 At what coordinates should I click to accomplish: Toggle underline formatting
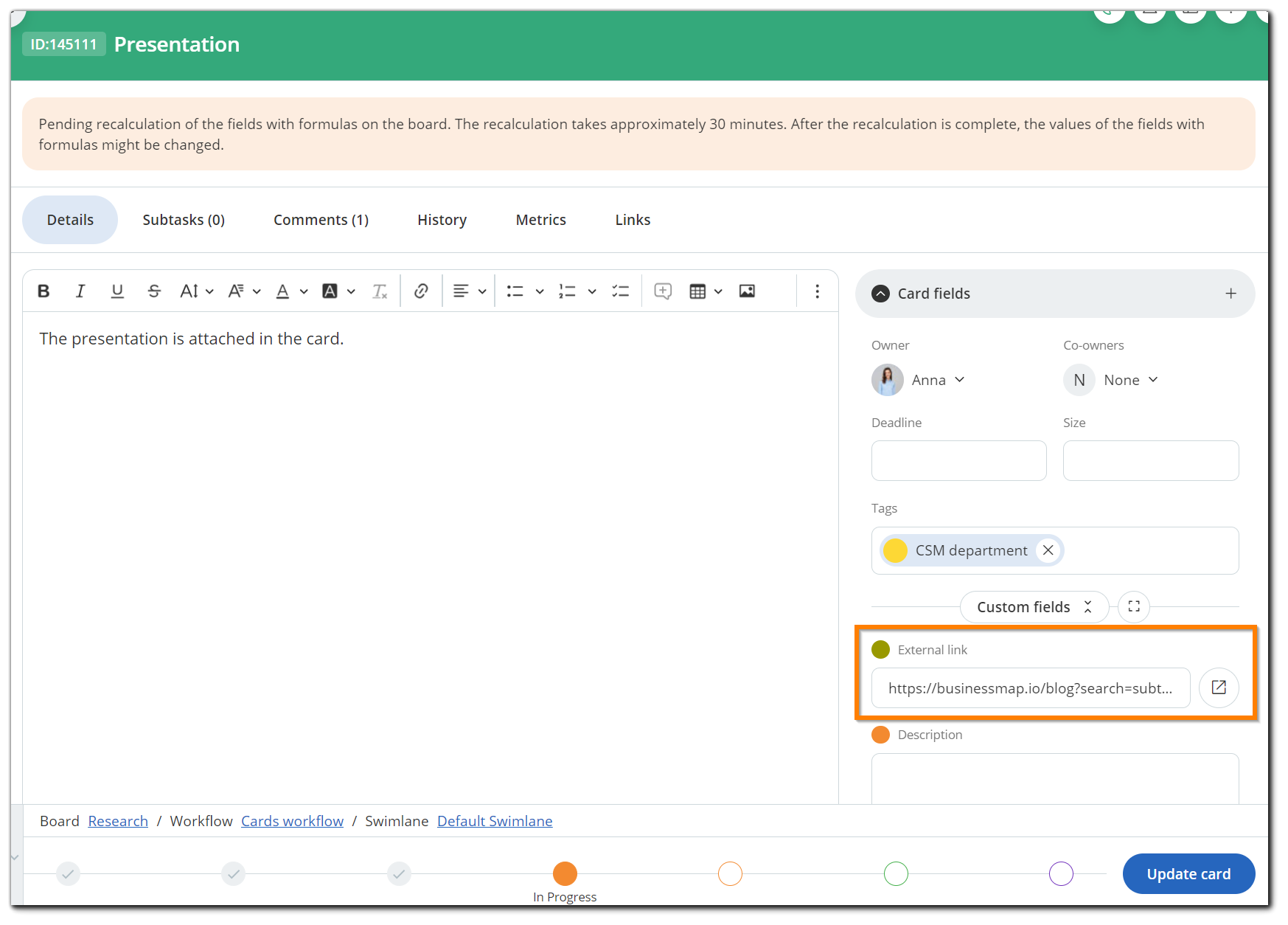(x=117, y=291)
